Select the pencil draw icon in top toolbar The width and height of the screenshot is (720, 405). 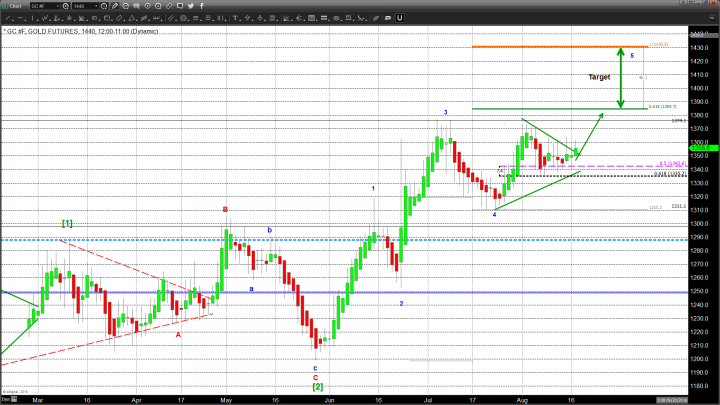pyautogui.click(x=115, y=6)
